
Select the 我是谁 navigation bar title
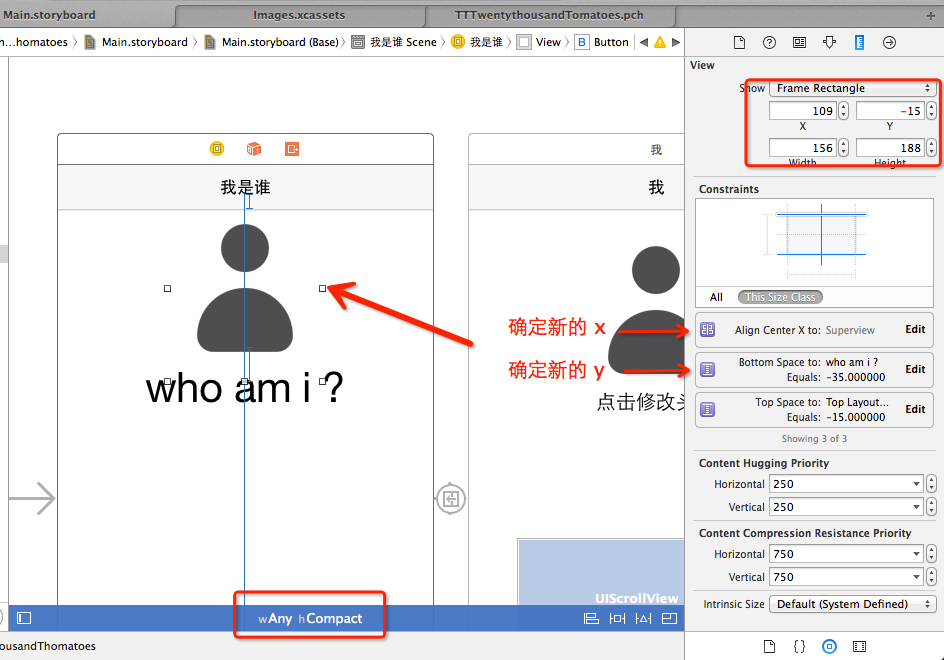coord(245,187)
